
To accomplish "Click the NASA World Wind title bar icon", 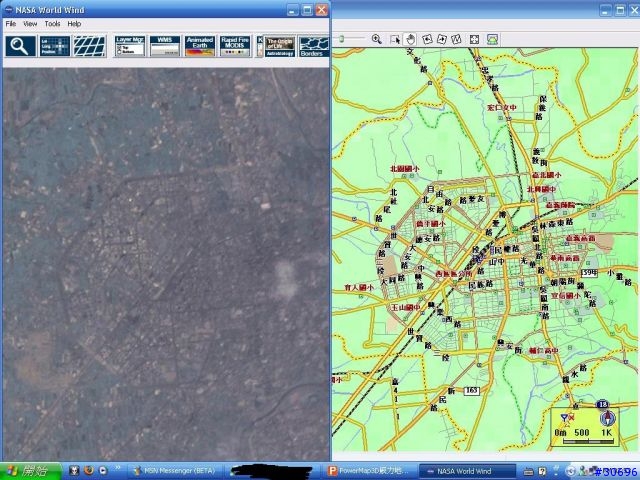I will (x=9, y=10).
